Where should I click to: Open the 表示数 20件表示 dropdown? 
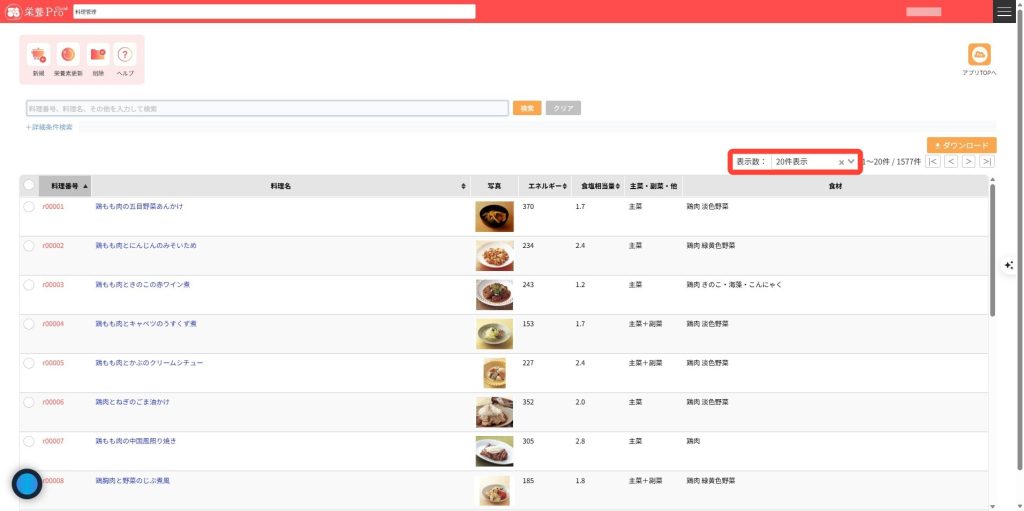tap(812, 161)
